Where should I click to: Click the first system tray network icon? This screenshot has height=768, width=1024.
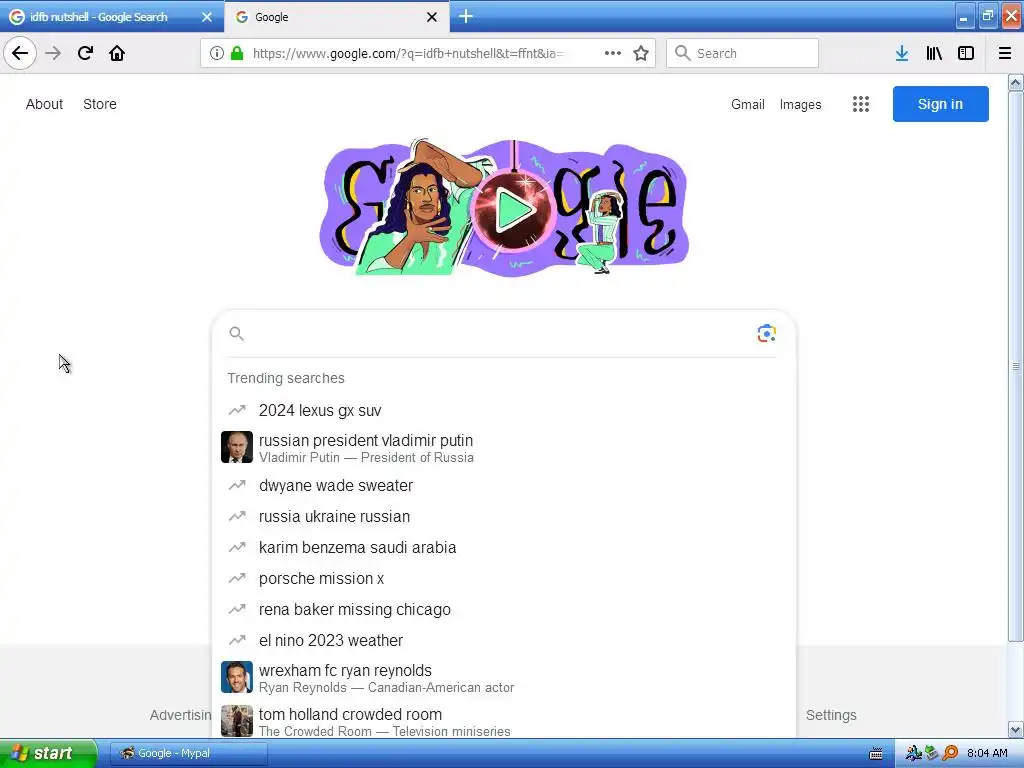[x=914, y=753]
